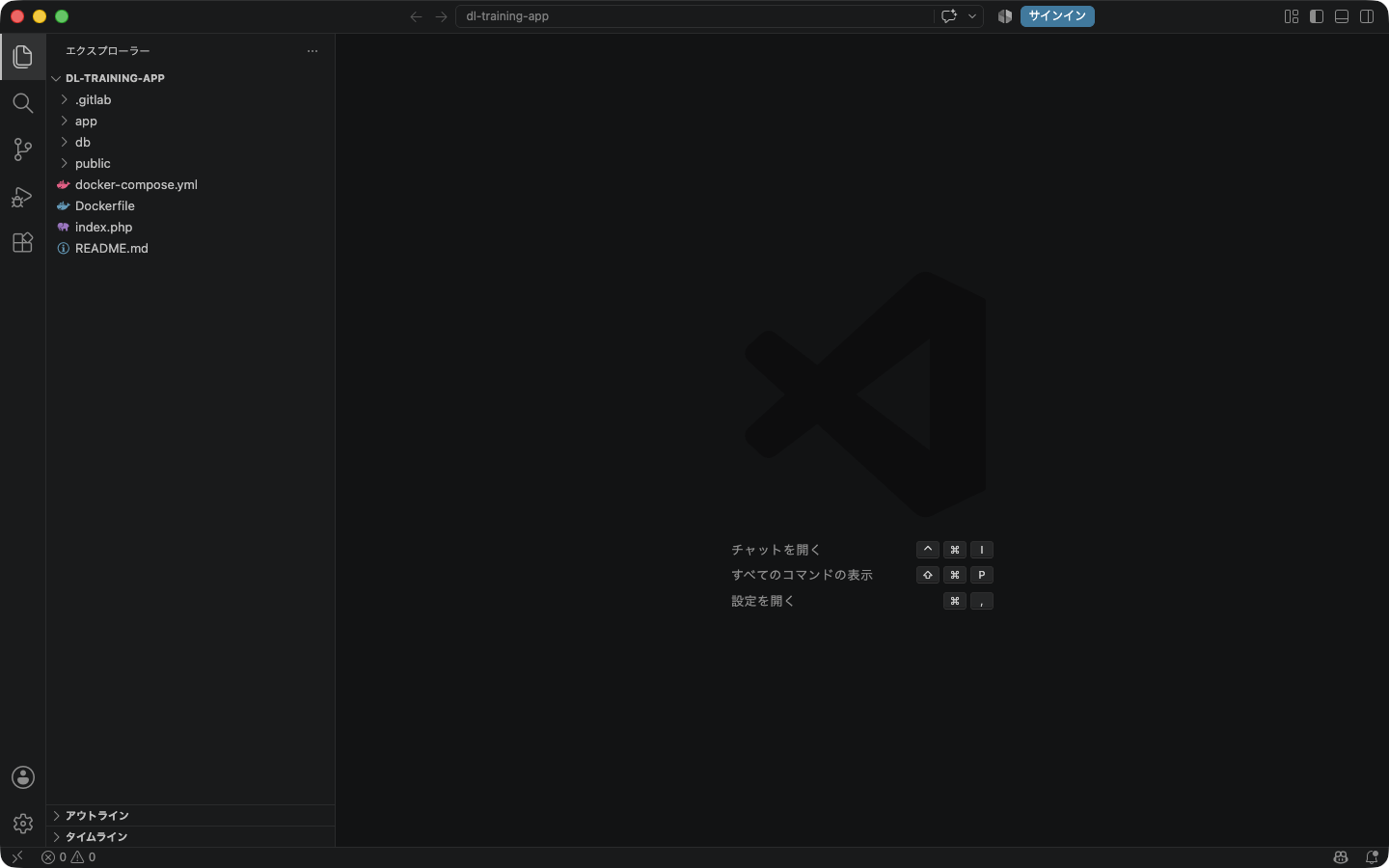
Task: Expand the db folder
Action: click(190, 142)
